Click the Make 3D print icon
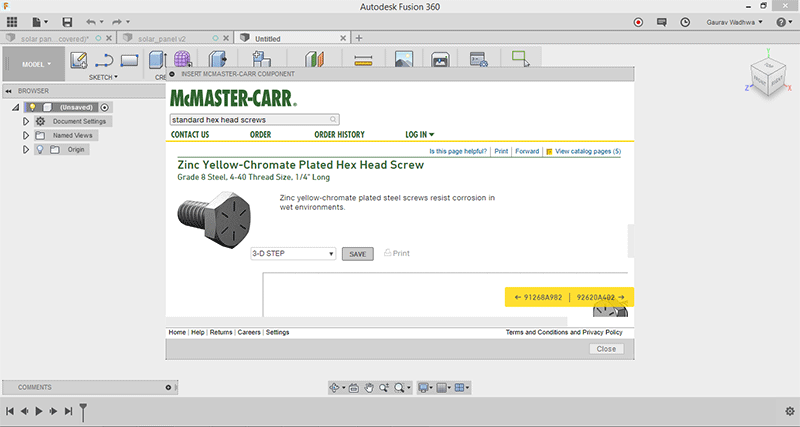Image resolution: width=800 pixels, height=427 pixels. (440, 59)
